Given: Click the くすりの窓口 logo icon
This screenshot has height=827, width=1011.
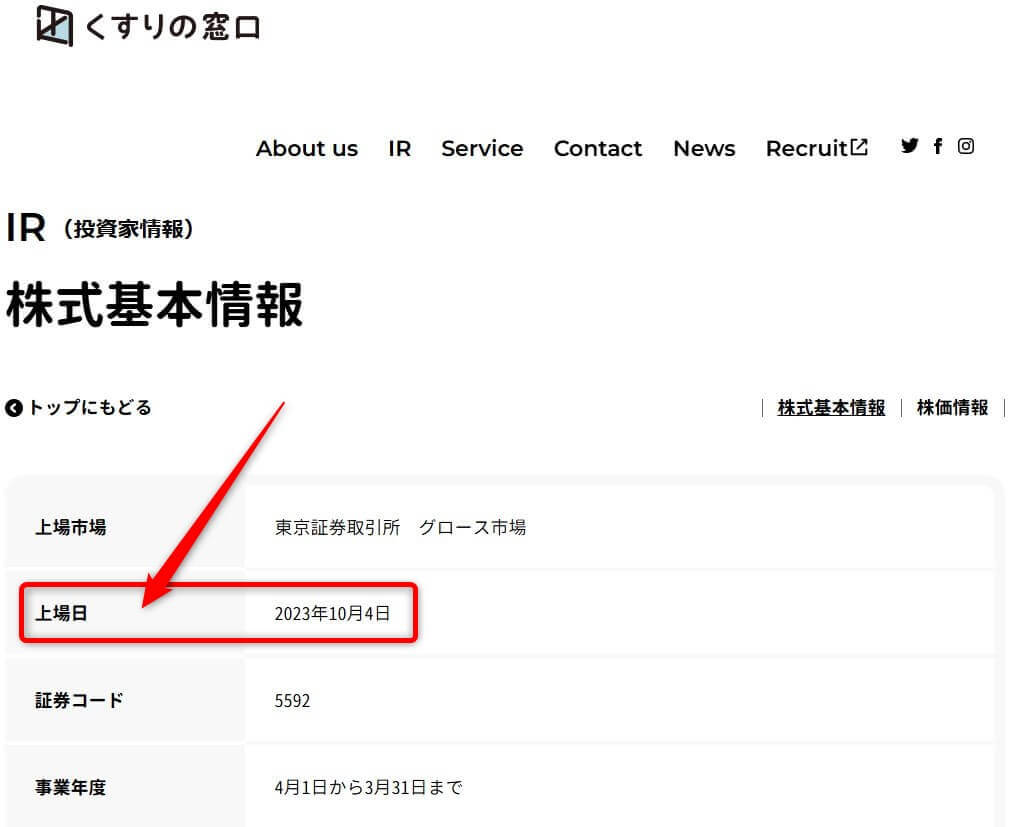Looking at the screenshot, I should [x=55, y=26].
